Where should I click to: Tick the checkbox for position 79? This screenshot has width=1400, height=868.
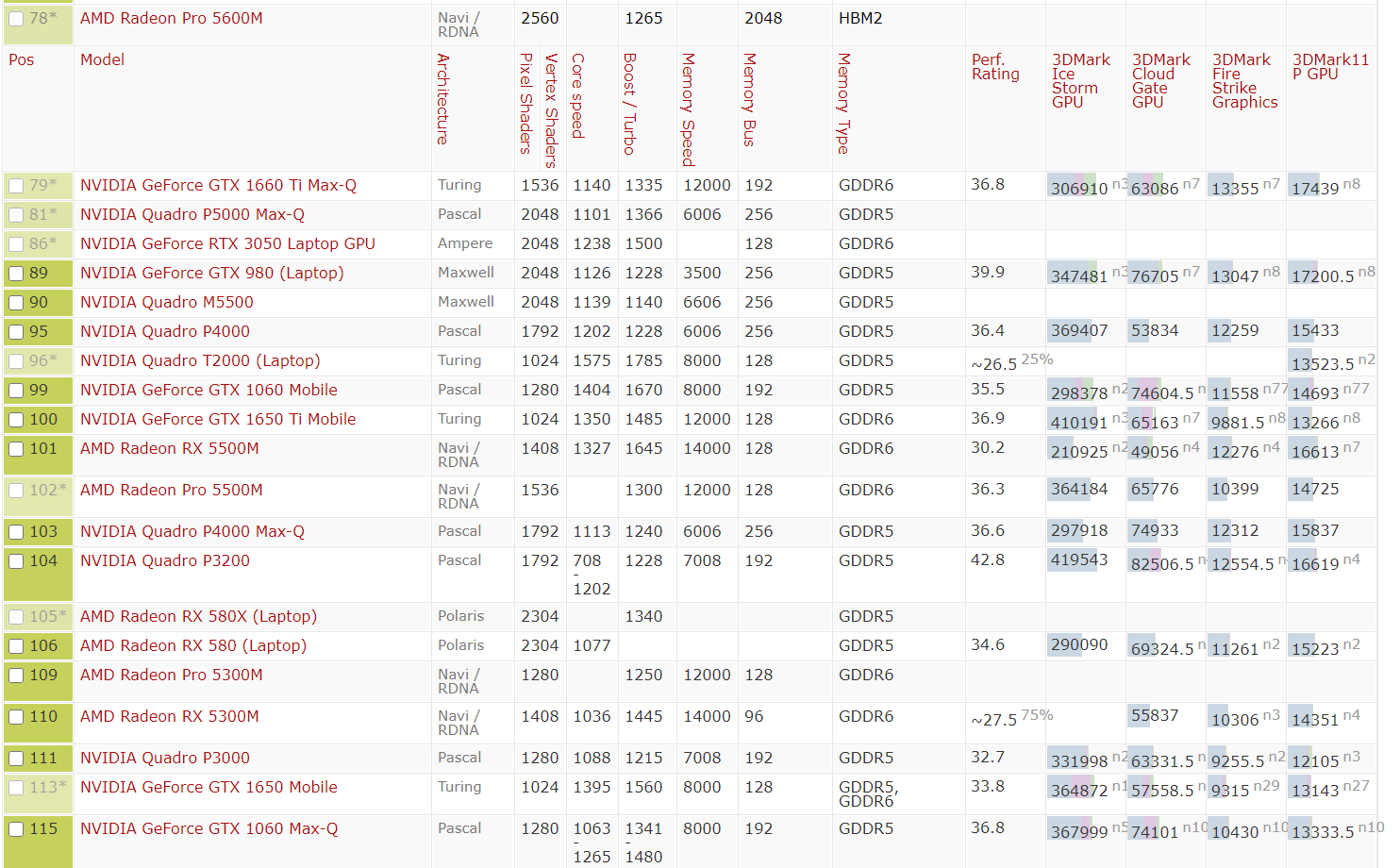[x=16, y=186]
